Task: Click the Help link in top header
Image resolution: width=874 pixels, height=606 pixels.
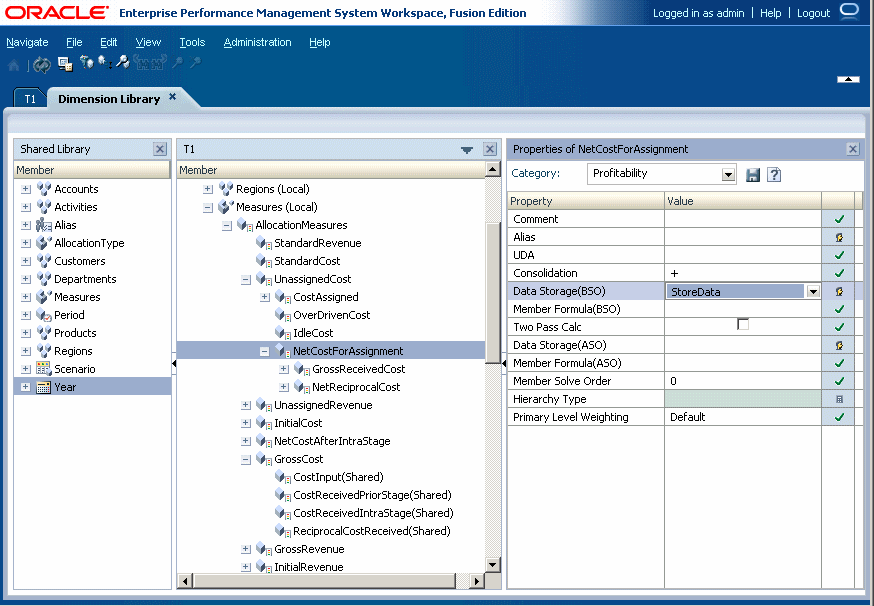Action: pyautogui.click(x=770, y=13)
